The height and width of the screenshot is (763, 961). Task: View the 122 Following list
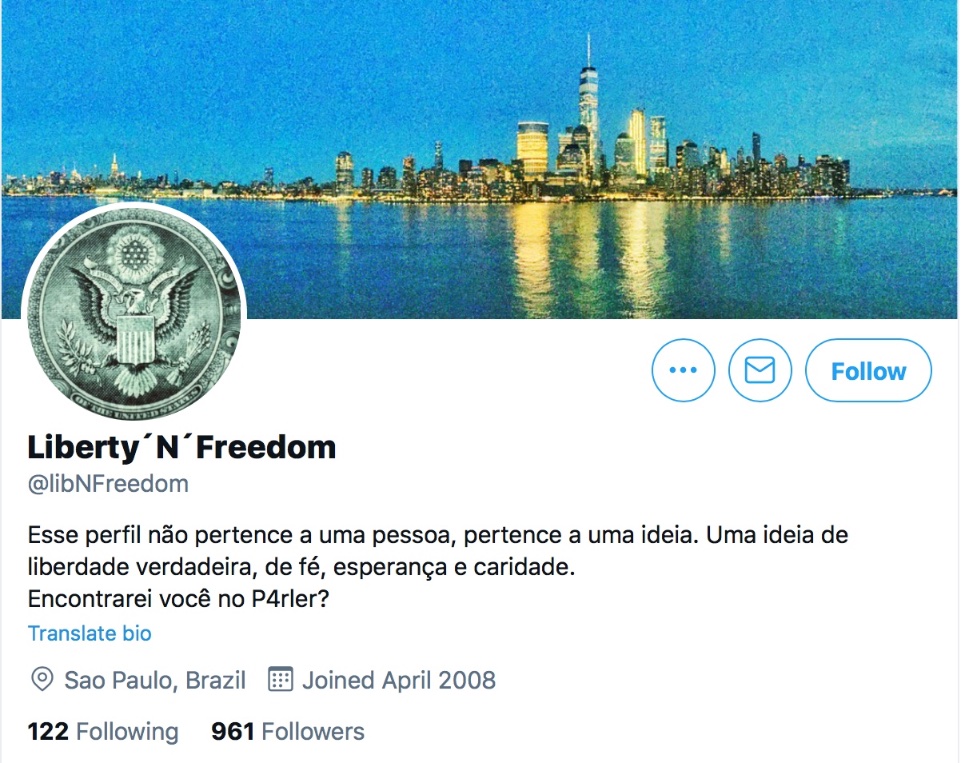103,731
